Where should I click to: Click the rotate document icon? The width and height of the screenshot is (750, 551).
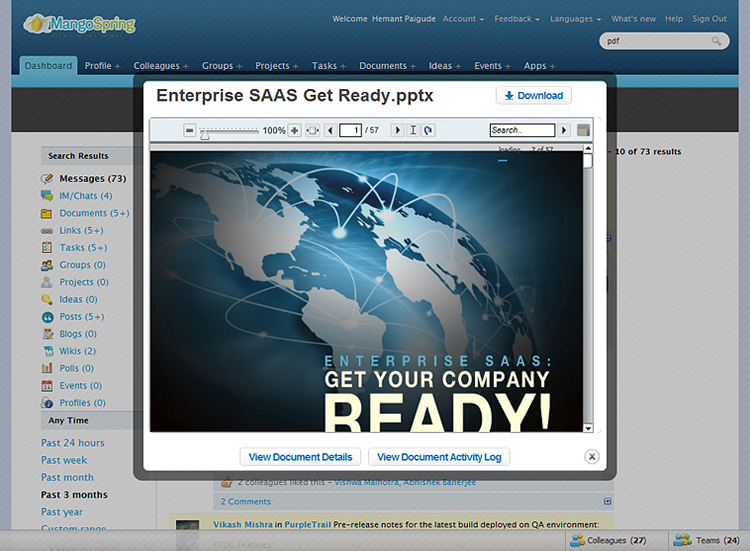[429, 130]
